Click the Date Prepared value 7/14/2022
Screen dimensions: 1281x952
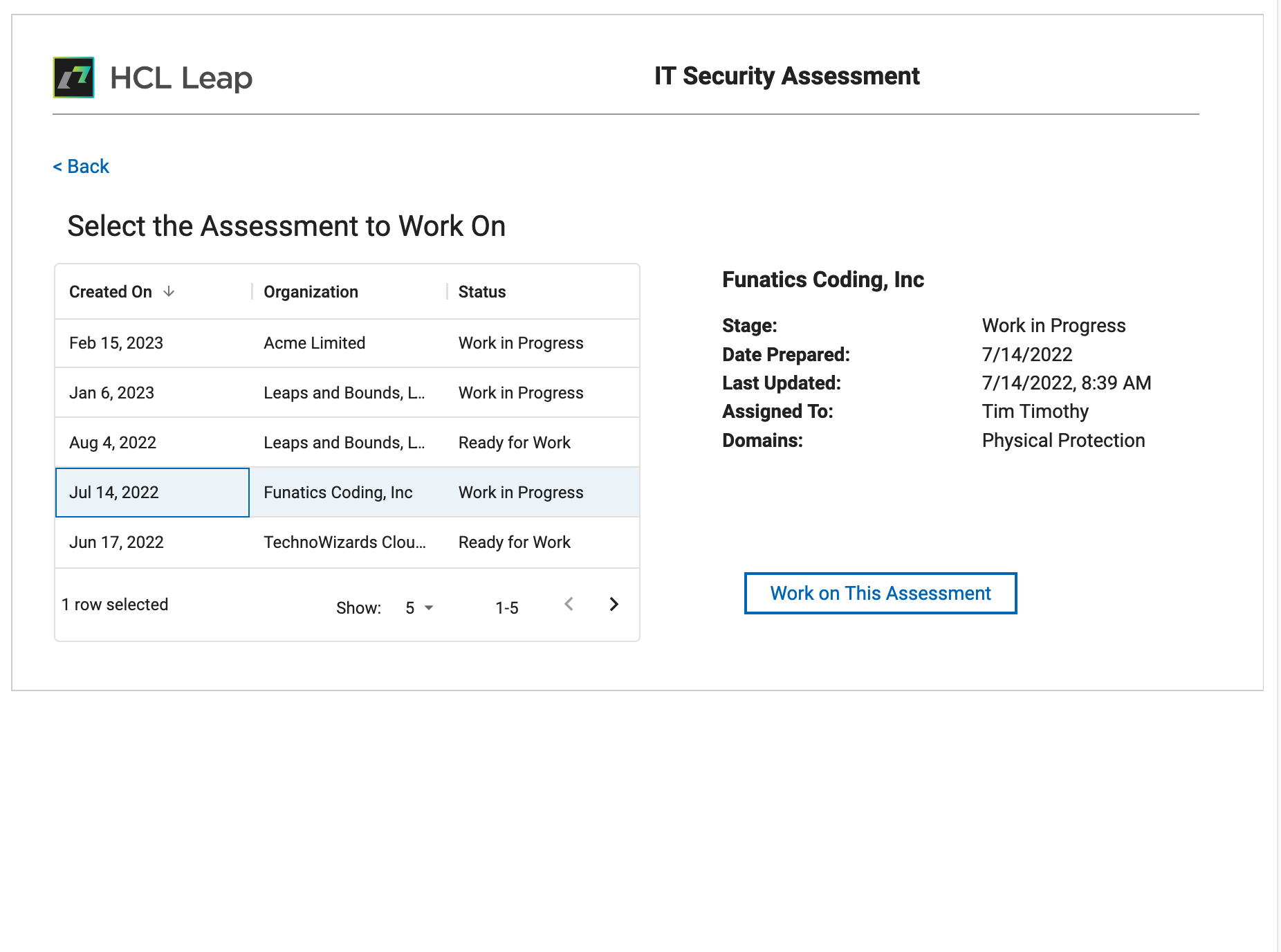click(1027, 355)
